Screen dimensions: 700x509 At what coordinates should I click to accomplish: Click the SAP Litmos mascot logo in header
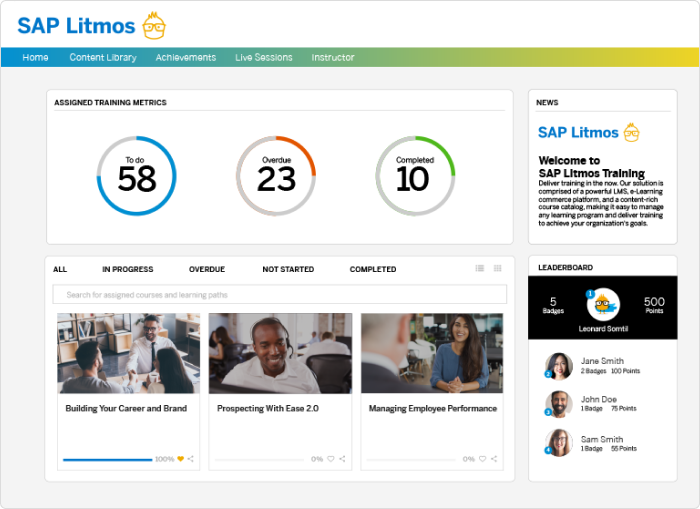[154, 25]
